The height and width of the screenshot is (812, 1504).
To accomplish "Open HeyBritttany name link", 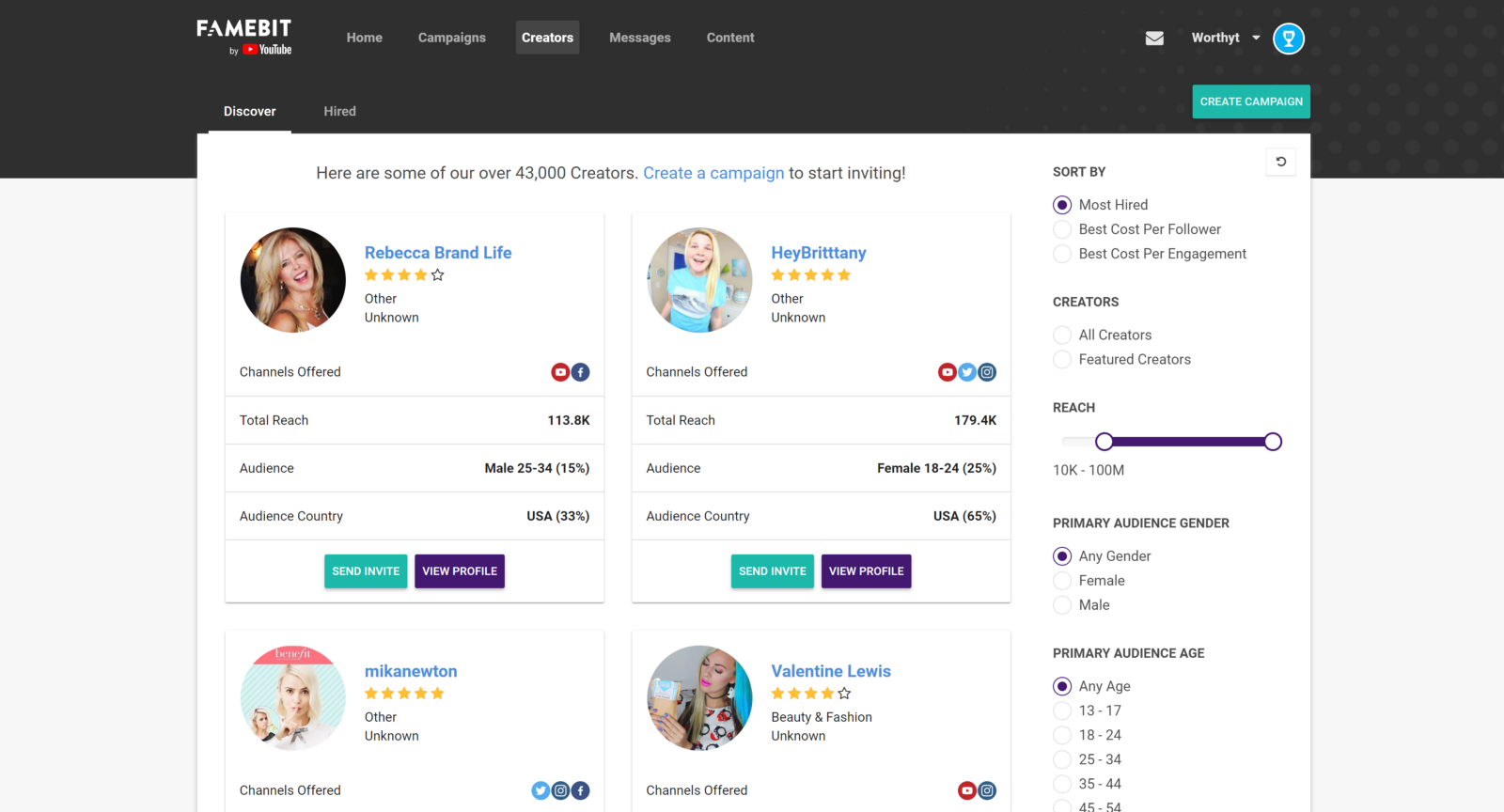I will point(819,253).
